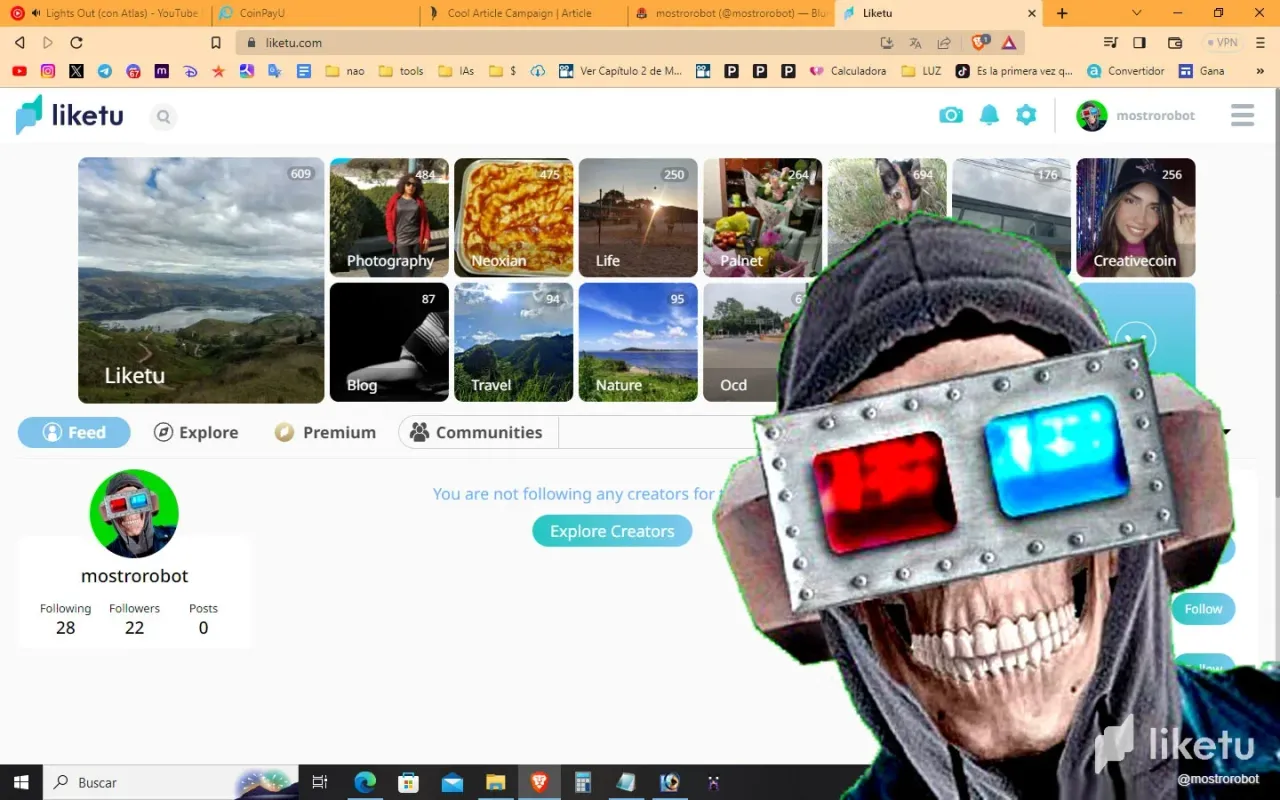Open the 'IAs' bookmarks folder
The width and height of the screenshot is (1280, 800).
(457, 71)
